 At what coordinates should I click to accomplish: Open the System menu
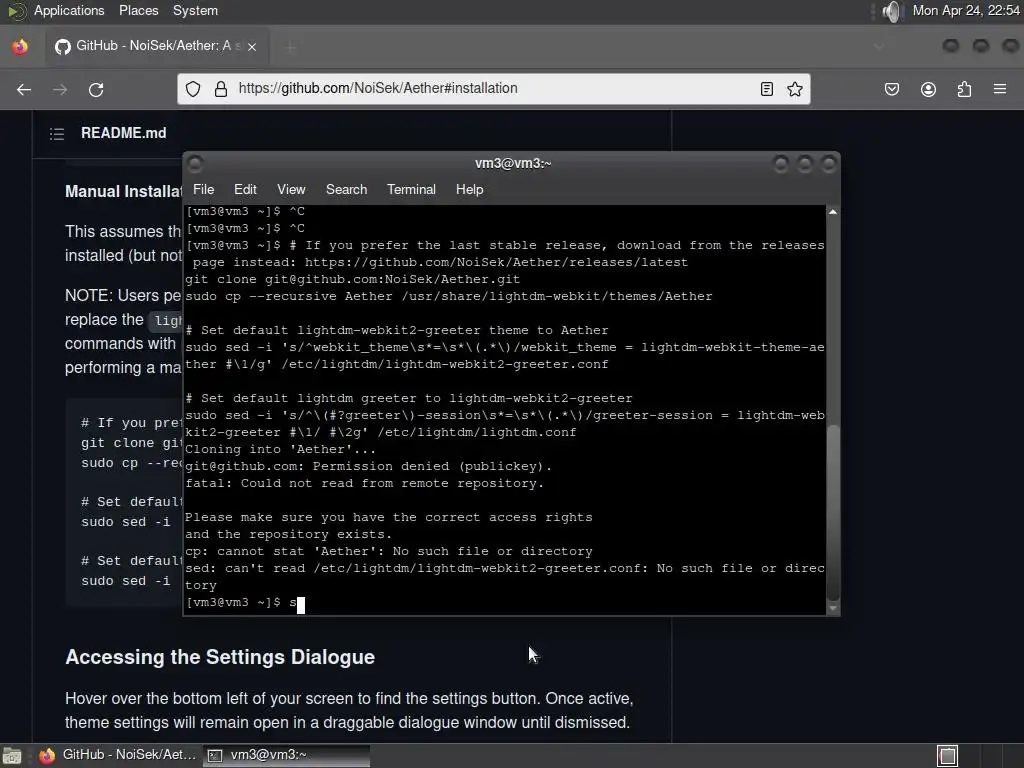point(195,10)
